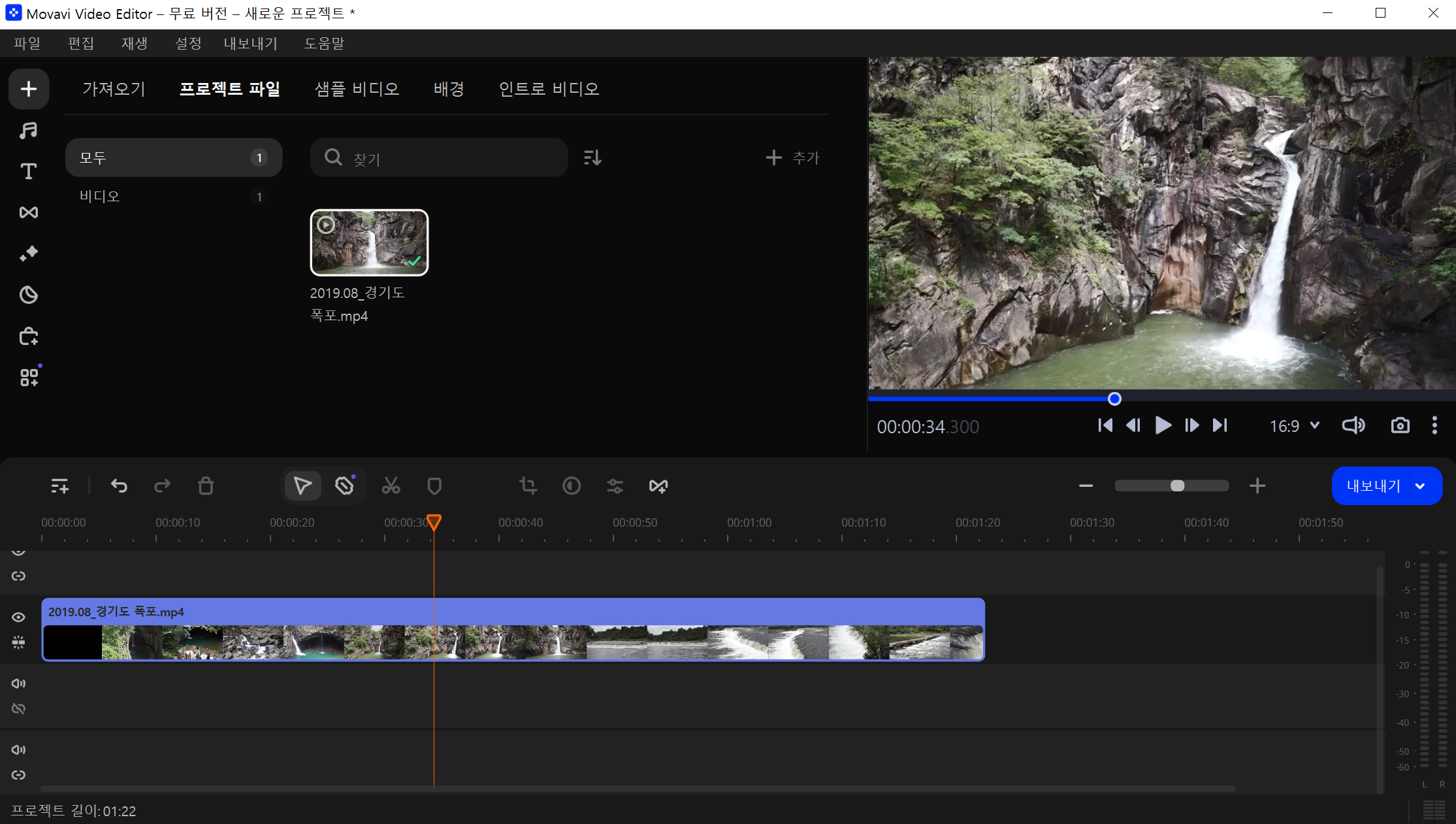The height and width of the screenshot is (824, 1456).
Task: Open the Transitions sidebar panel
Action: [28, 212]
